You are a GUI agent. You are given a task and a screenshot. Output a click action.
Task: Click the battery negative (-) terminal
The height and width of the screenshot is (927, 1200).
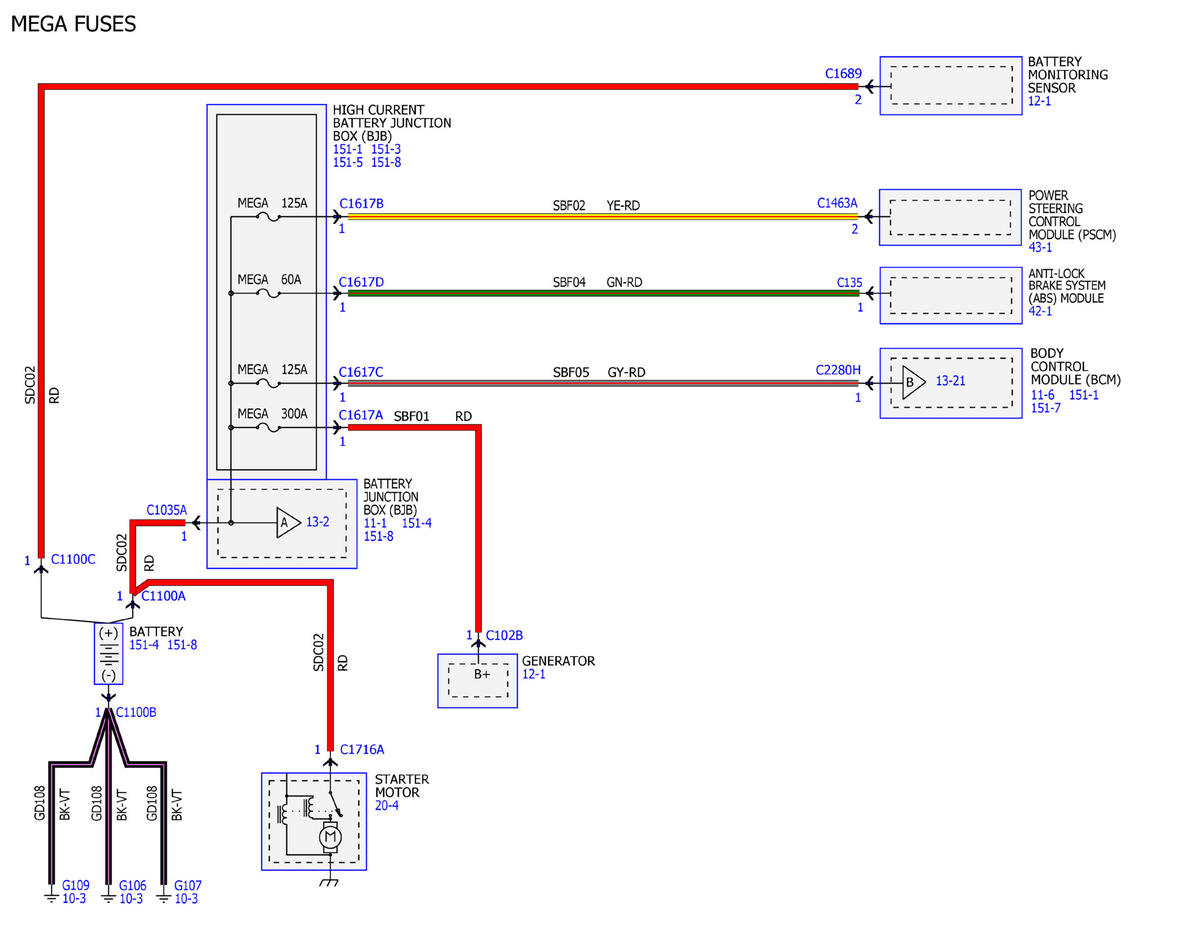[x=109, y=675]
